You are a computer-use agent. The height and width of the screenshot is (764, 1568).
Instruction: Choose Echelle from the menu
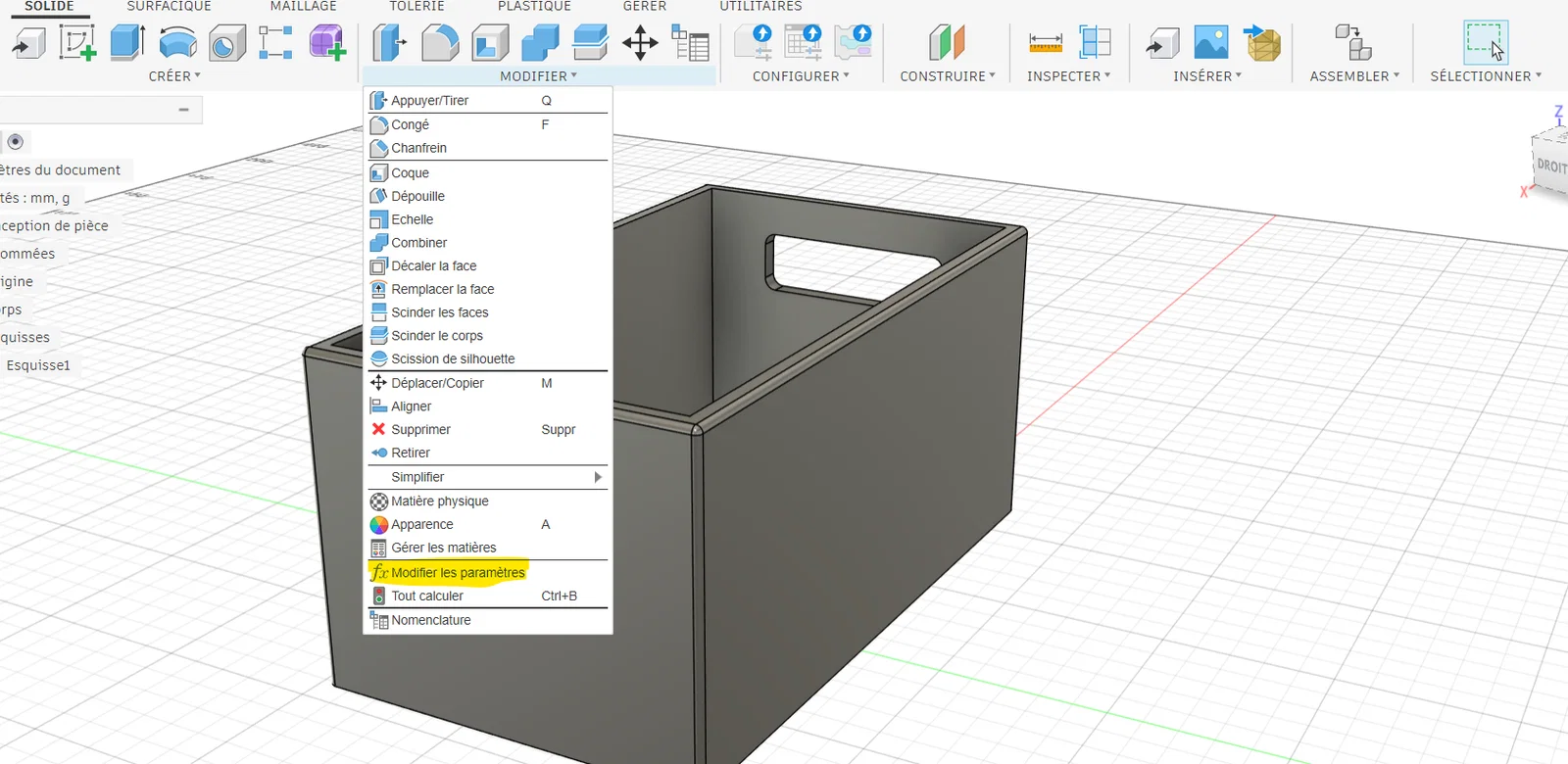[488, 219]
